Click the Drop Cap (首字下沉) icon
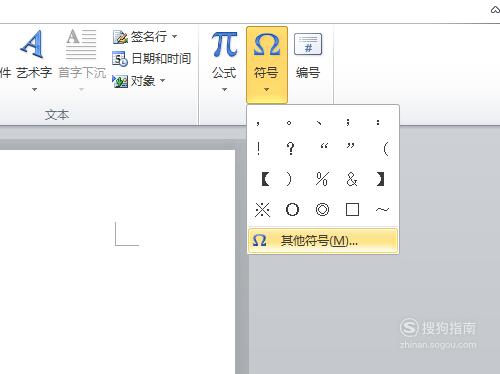Viewport: 500px width, 374px height. point(81,44)
